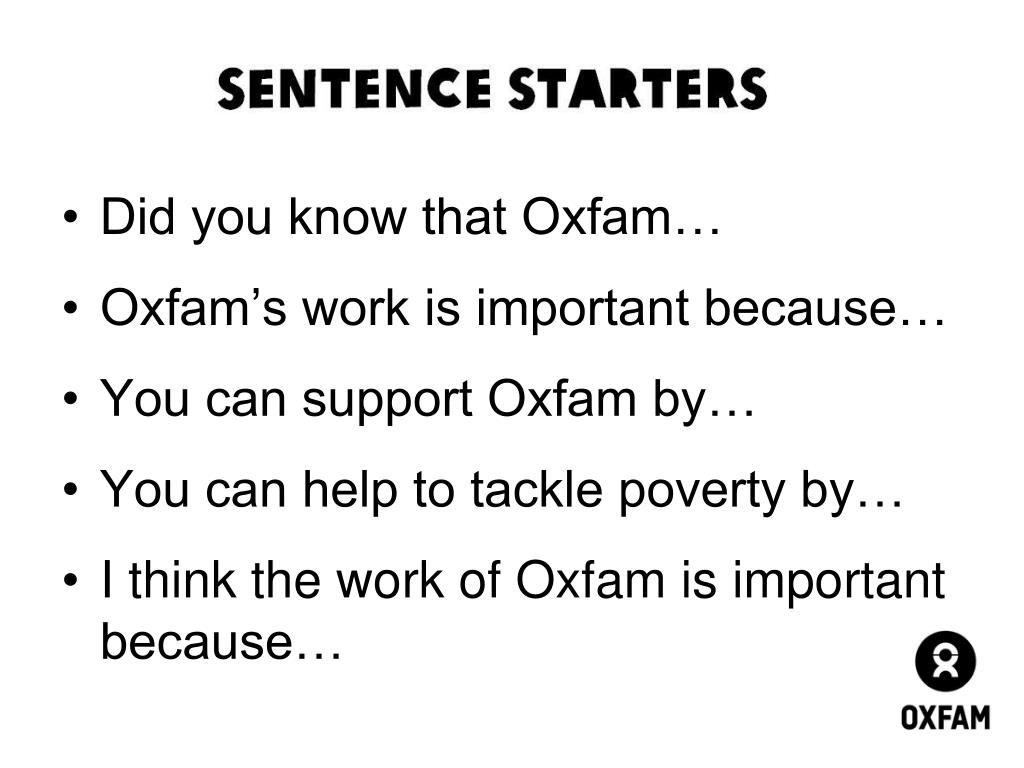Viewport: 1024px width, 768px height.
Task: Click the word 'STARTERS' in the title
Action: [x=637, y=89]
